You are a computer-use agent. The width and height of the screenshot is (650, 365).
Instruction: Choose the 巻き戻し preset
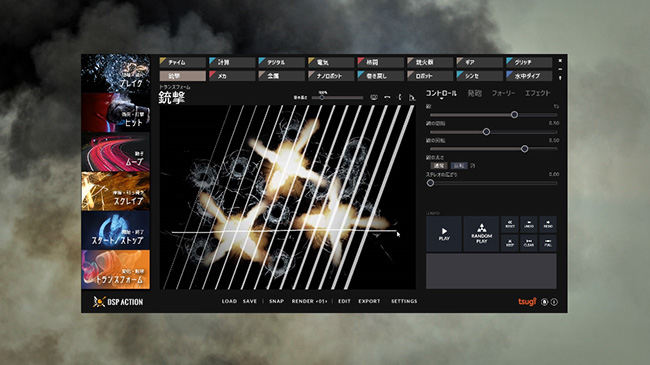[x=380, y=76]
